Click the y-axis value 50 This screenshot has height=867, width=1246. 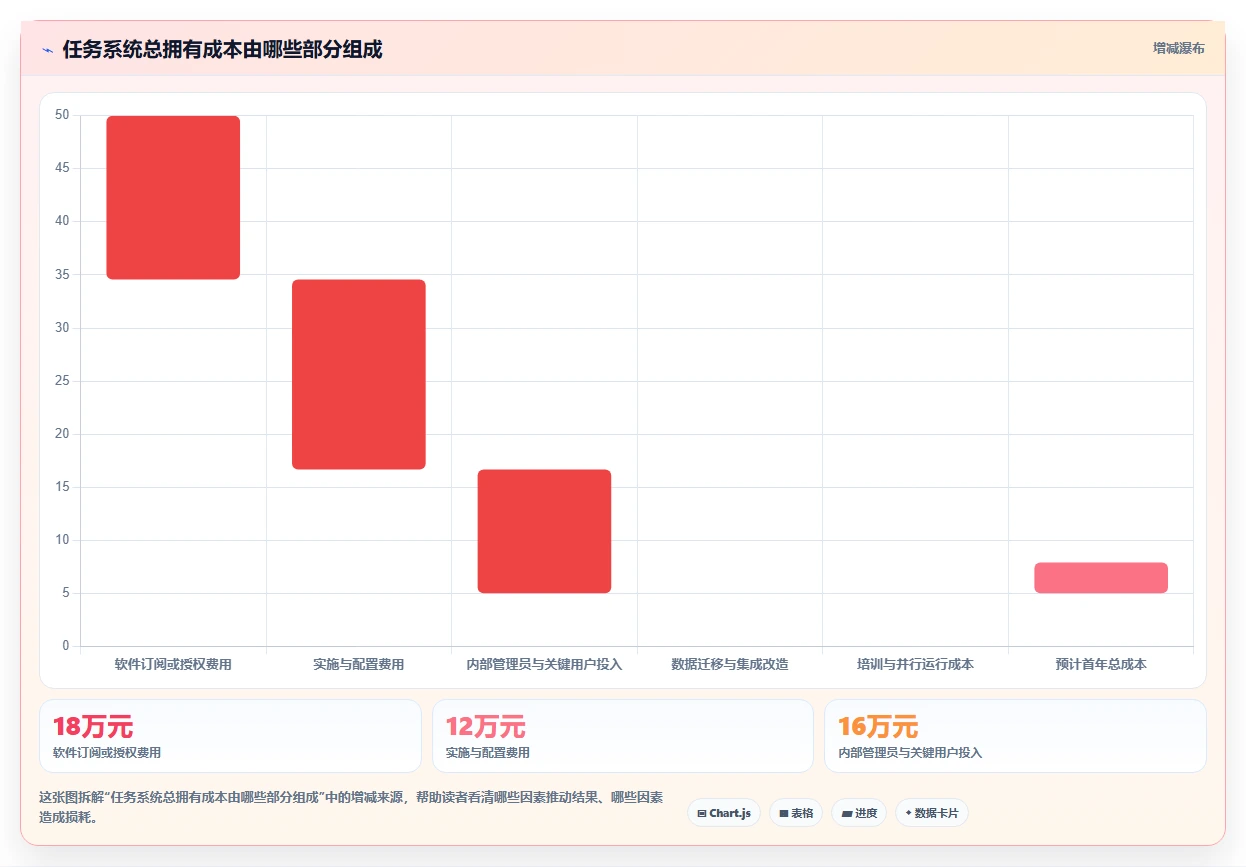click(x=62, y=115)
